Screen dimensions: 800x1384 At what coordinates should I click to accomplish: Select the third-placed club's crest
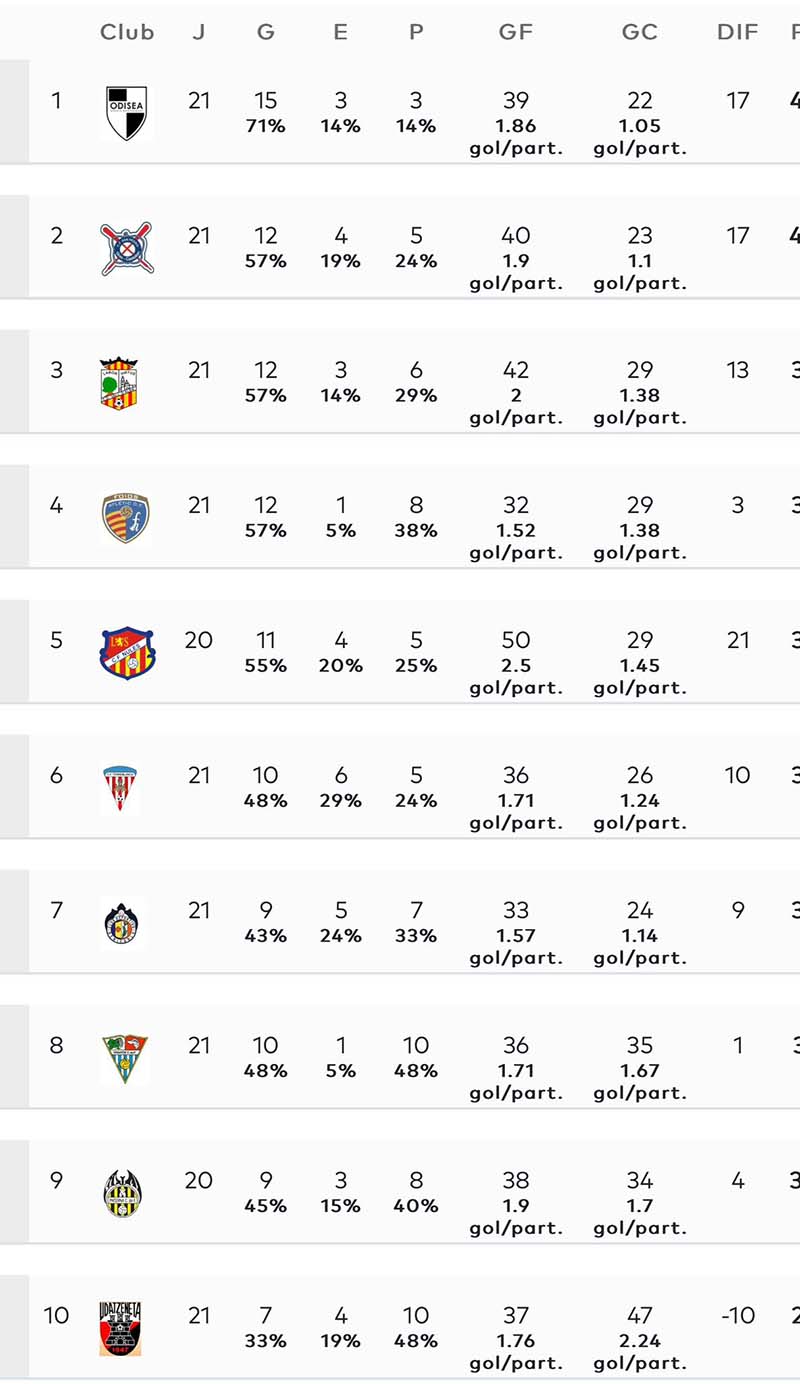119,383
